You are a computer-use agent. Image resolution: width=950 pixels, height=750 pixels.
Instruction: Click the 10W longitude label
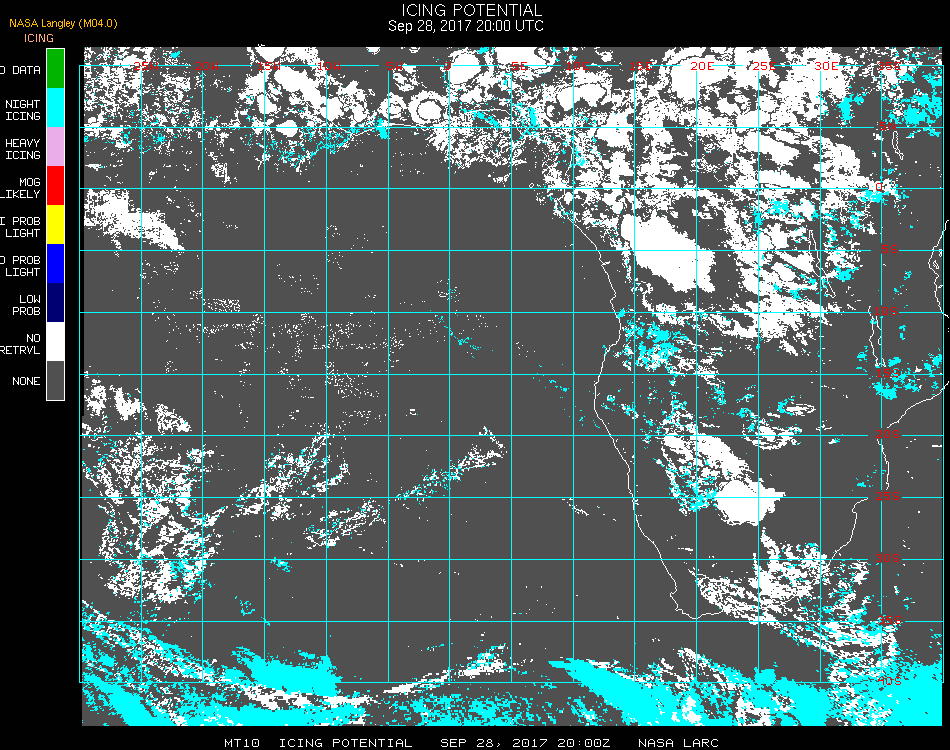point(329,66)
